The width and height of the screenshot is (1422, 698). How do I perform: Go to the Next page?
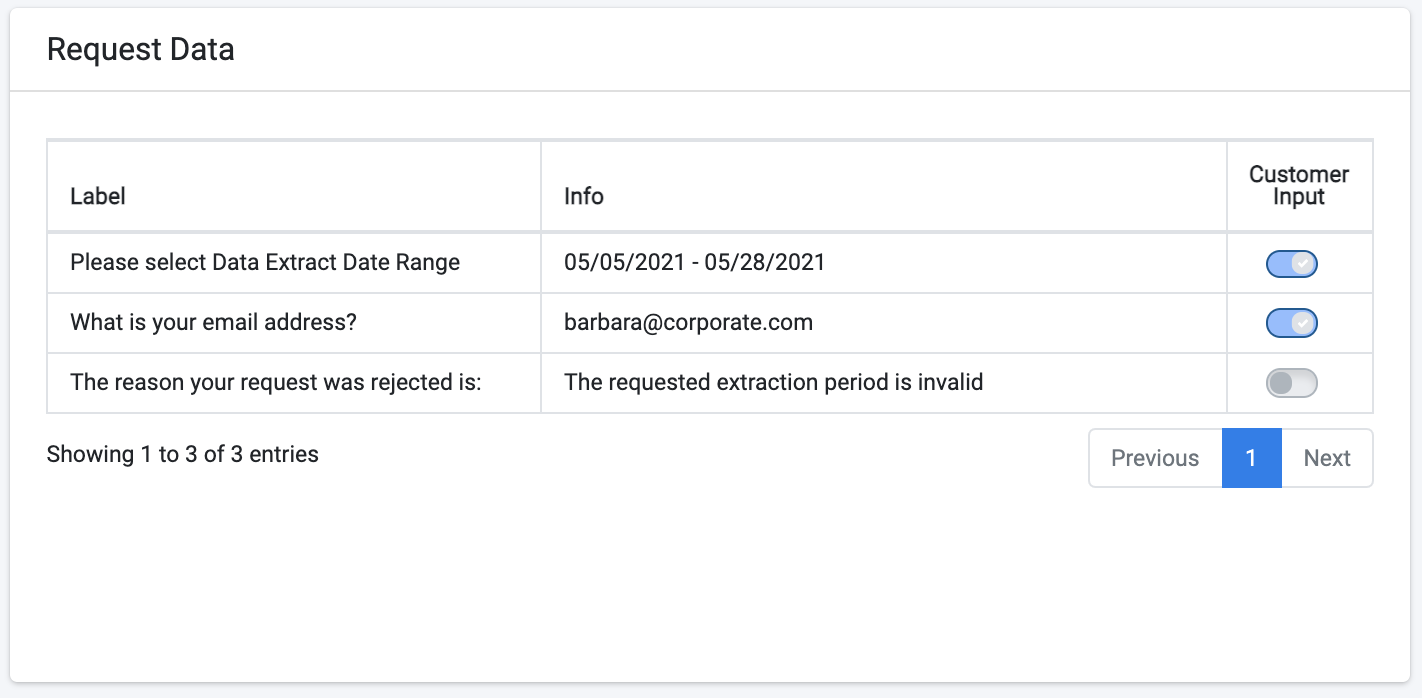[1327, 458]
